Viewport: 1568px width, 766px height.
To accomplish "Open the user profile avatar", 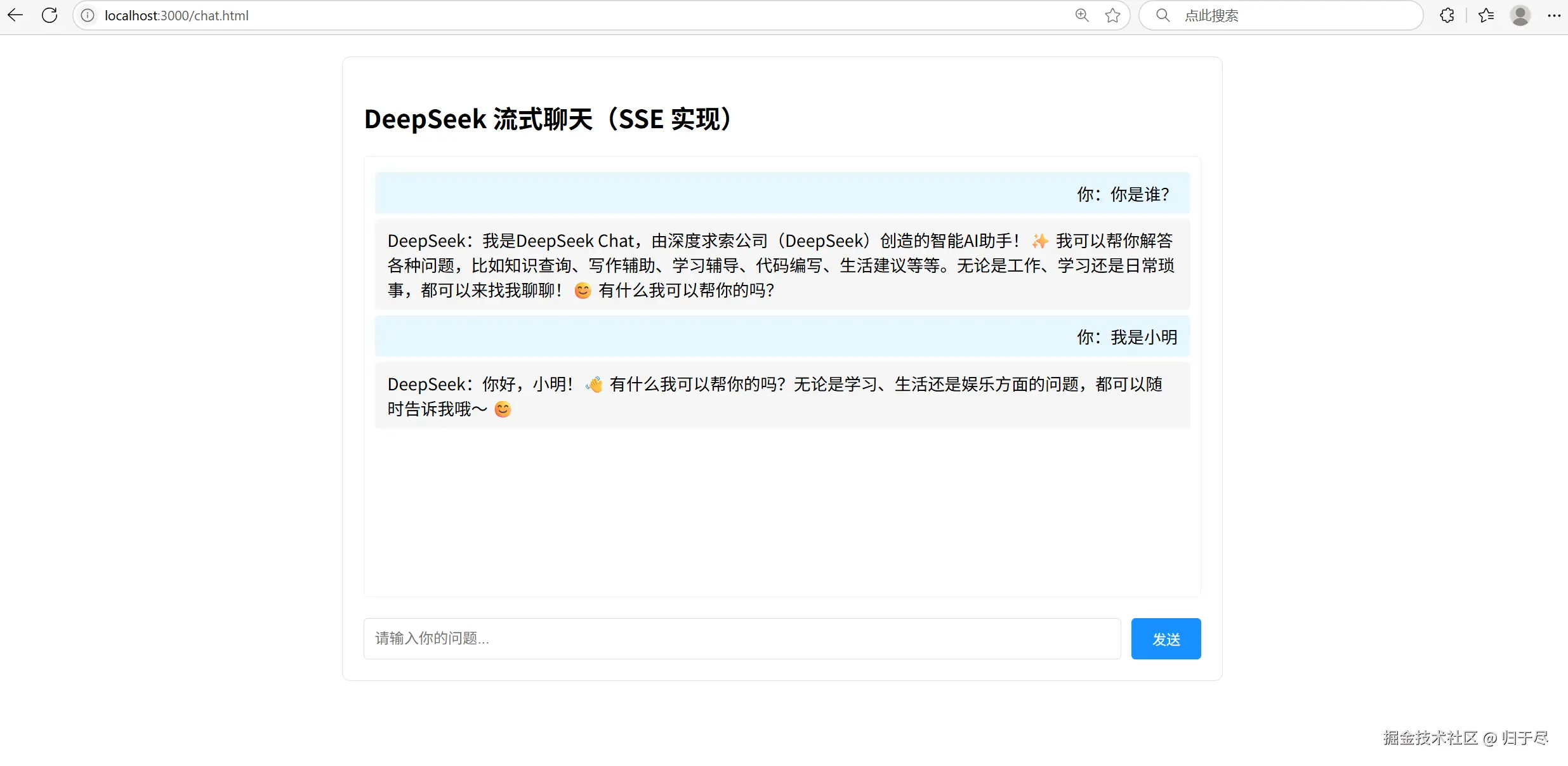I will pyautogui.click(x=1520, y=15).
